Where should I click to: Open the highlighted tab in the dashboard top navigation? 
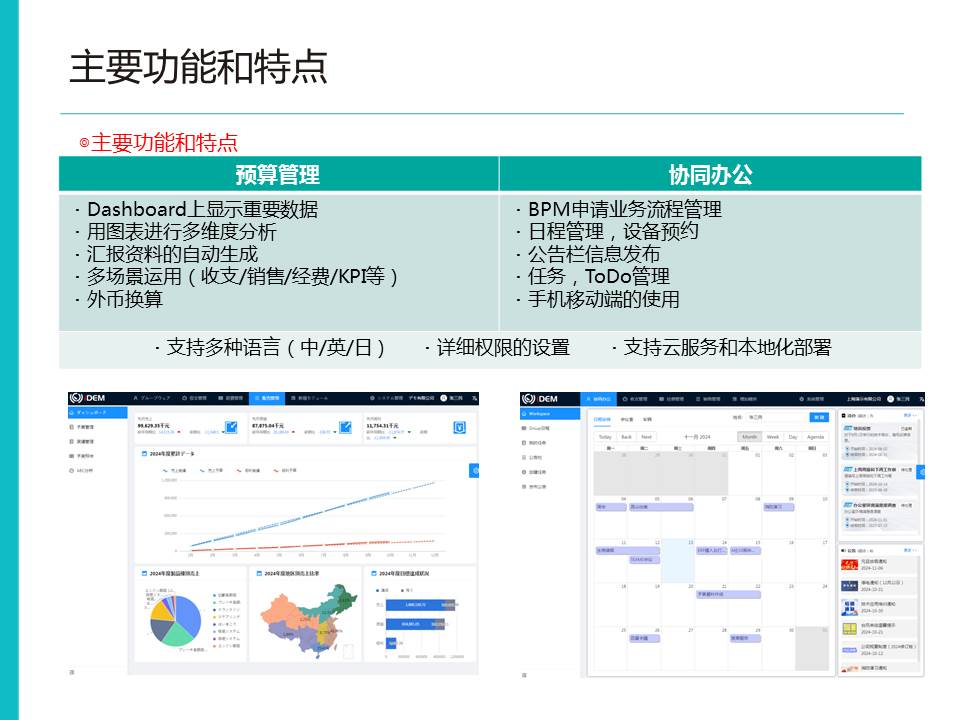click(x=268, y=398)
